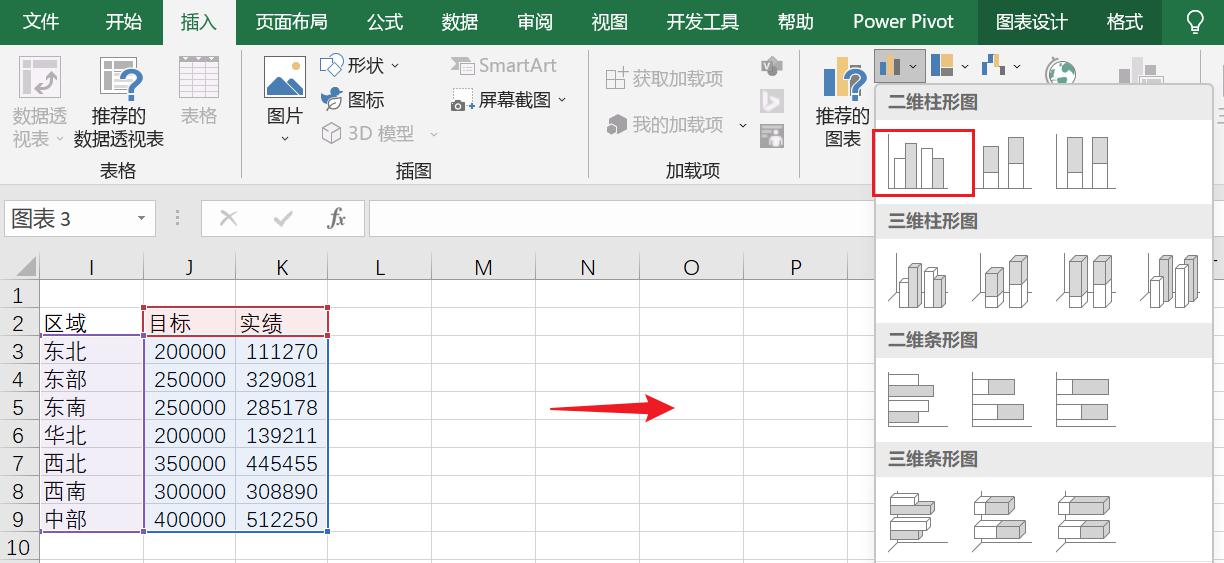
Task: Click cell with value 329081
Action: coord(282,379)
